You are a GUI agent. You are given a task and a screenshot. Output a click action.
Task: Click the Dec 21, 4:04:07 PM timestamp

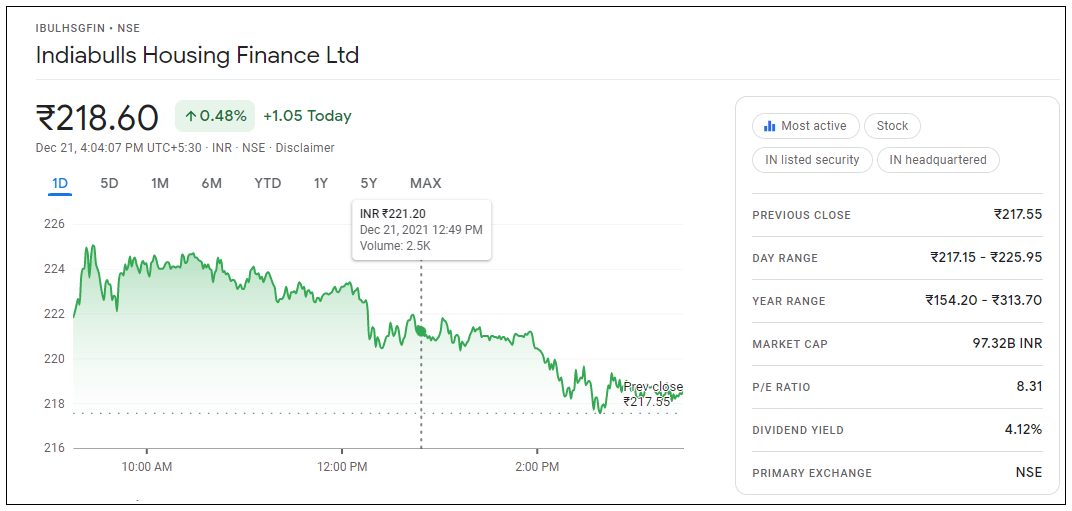(x=118, y=148)
